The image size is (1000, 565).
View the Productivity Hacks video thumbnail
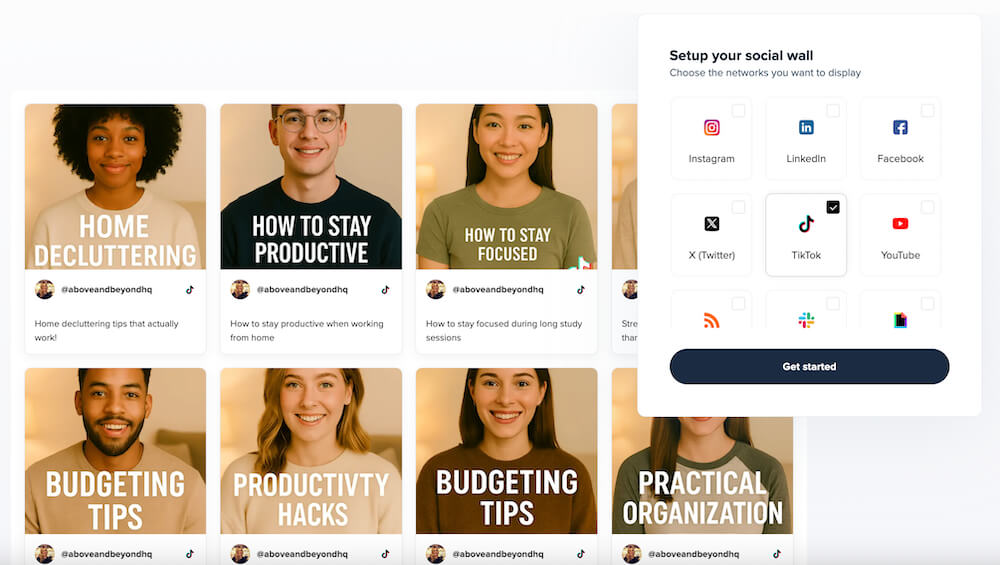tap(311, 451)
